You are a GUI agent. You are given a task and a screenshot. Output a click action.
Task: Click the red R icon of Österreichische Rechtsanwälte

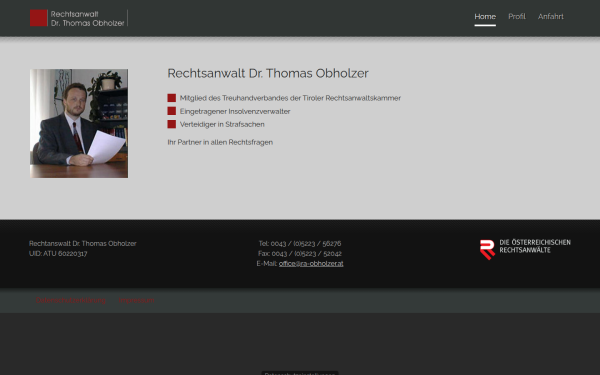[488, 249]
